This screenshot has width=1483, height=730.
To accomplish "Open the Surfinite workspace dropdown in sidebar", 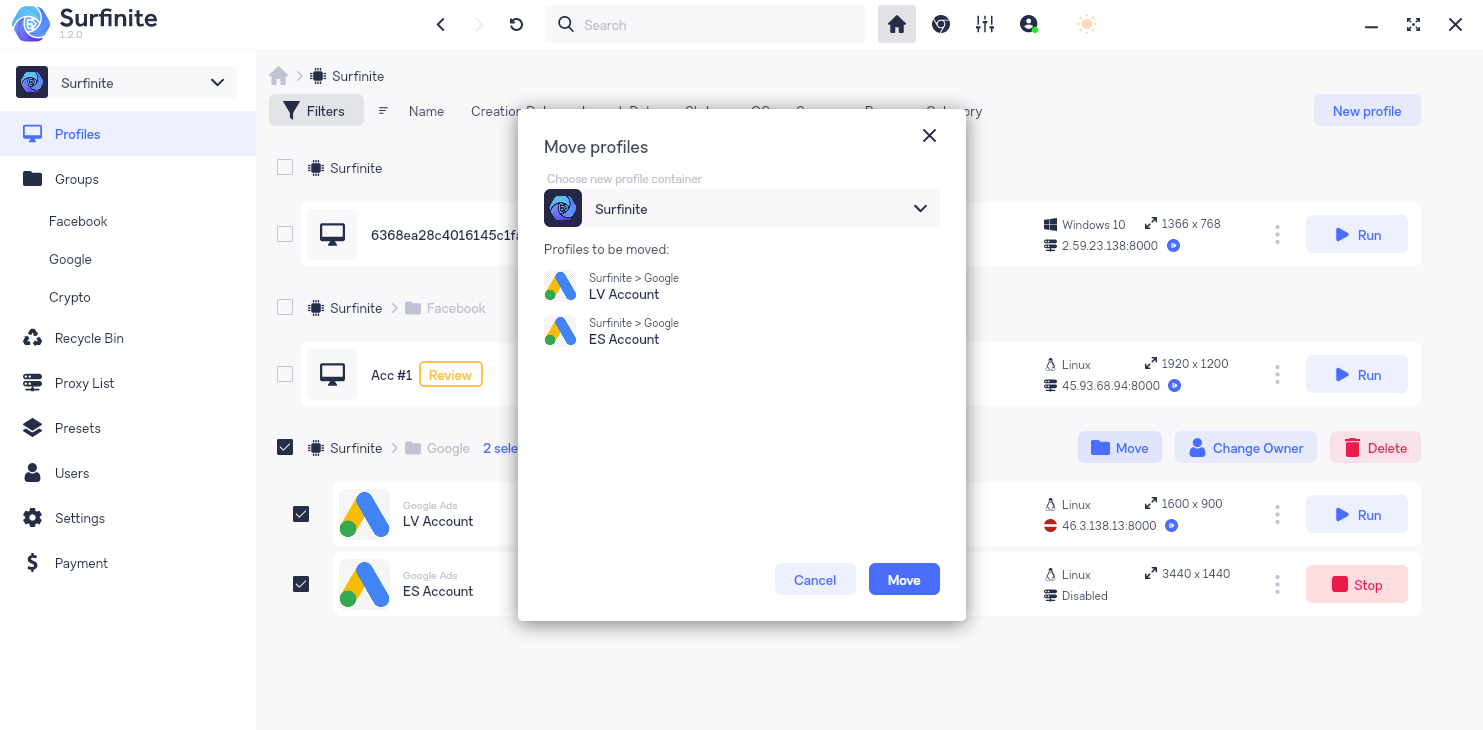I will (x=126, y=83).
